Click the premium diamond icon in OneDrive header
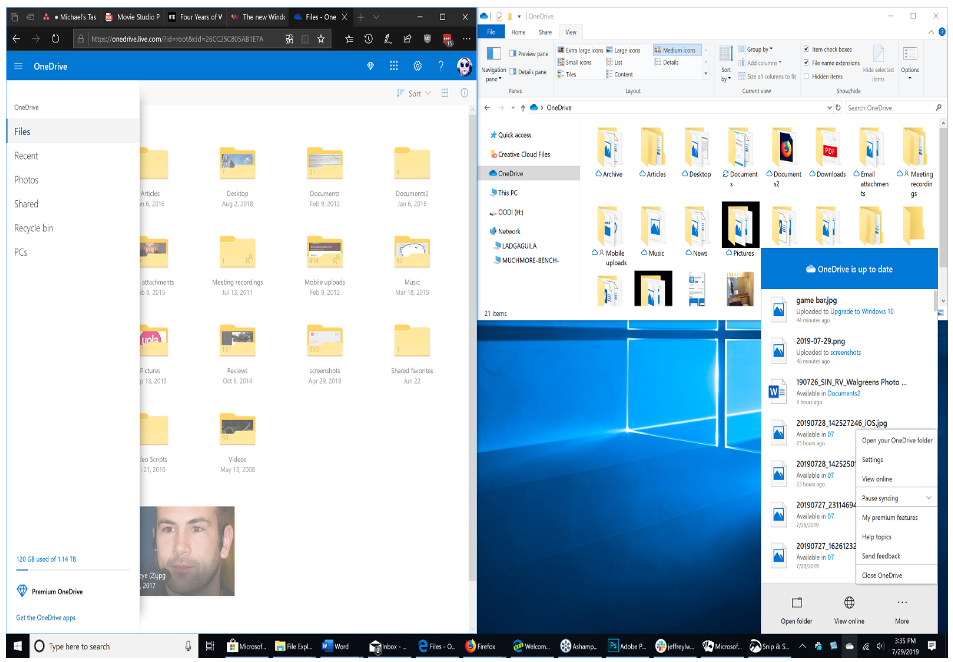This screenshot has width=953, height=662. [x=371, y=66]
